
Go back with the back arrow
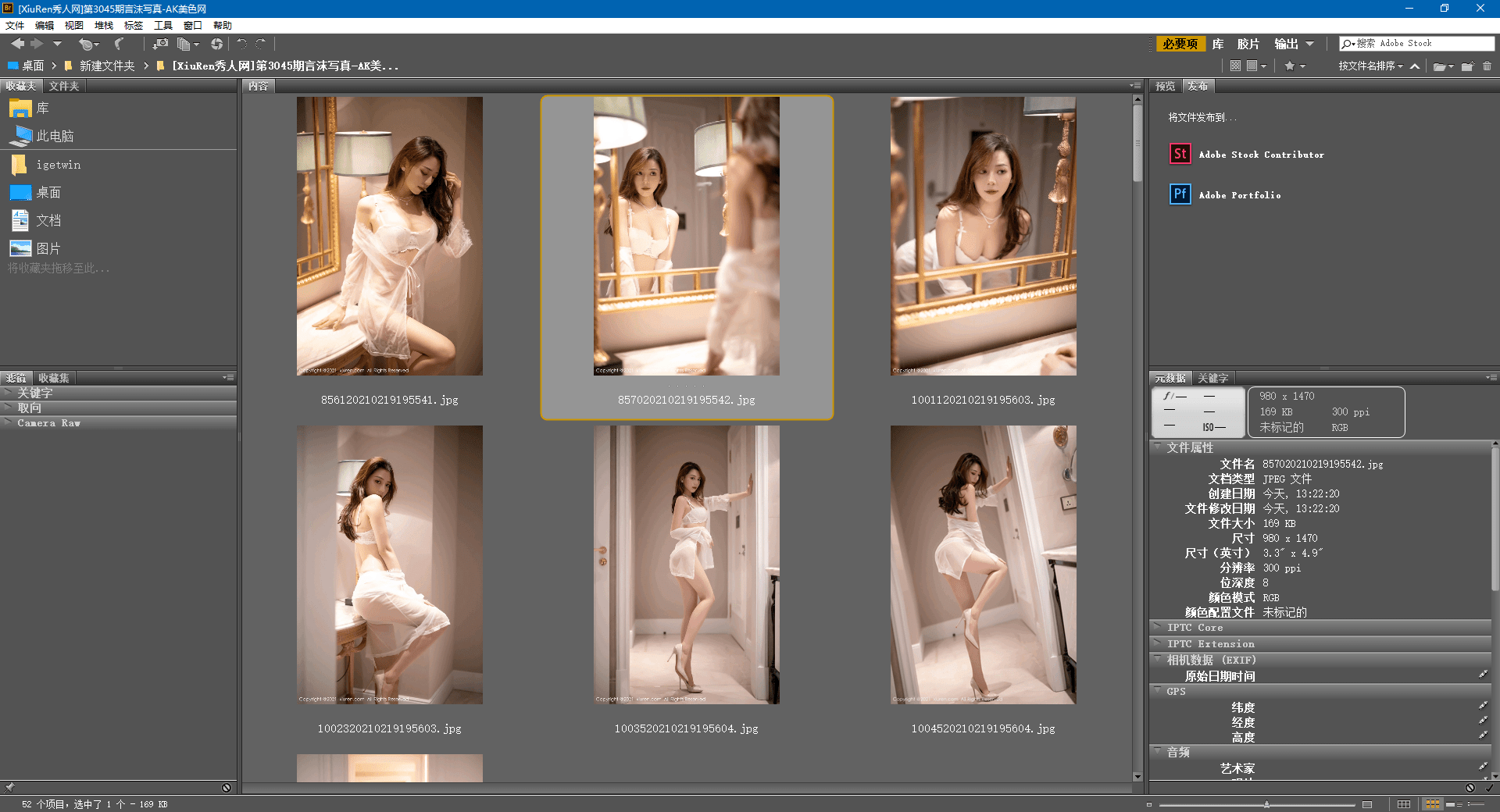tap(17, 44)
